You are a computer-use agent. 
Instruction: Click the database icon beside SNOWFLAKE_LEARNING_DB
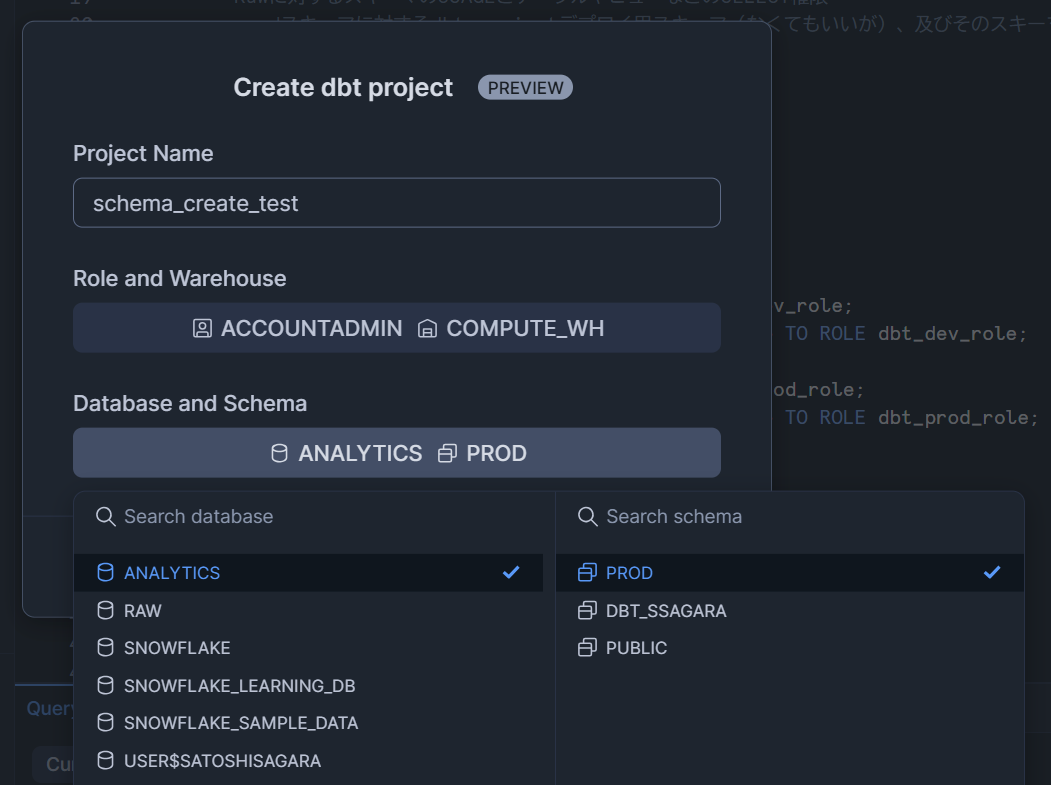[105, 686]
